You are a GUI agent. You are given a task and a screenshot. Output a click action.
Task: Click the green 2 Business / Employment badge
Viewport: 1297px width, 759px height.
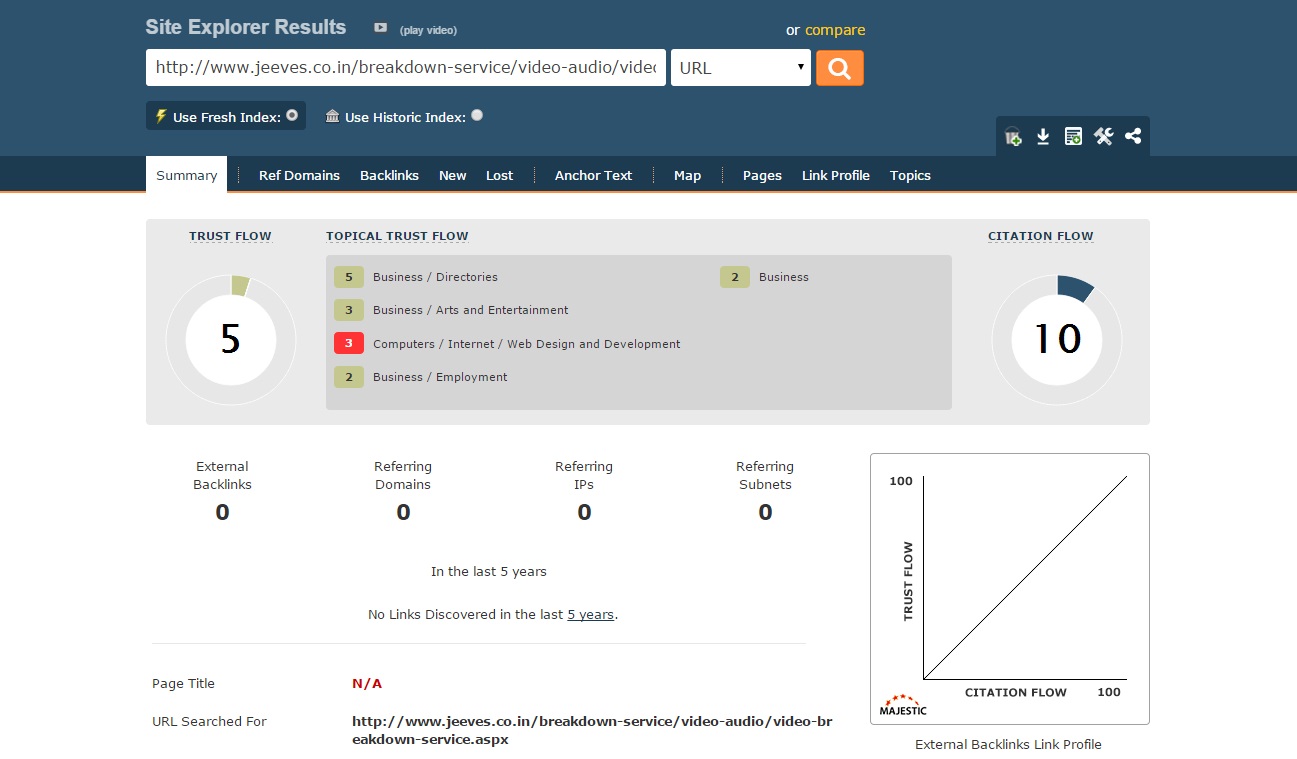click(x=349, y=377)
